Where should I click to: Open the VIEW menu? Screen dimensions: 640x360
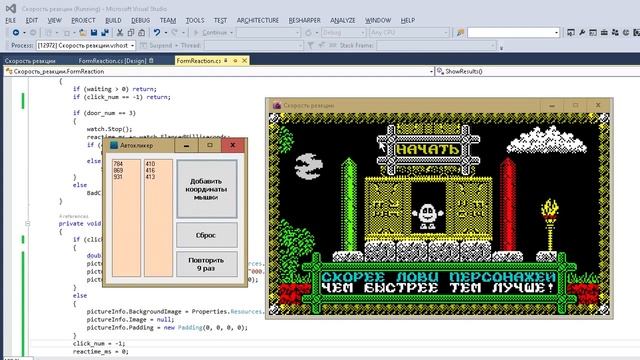tap(54, 20)
